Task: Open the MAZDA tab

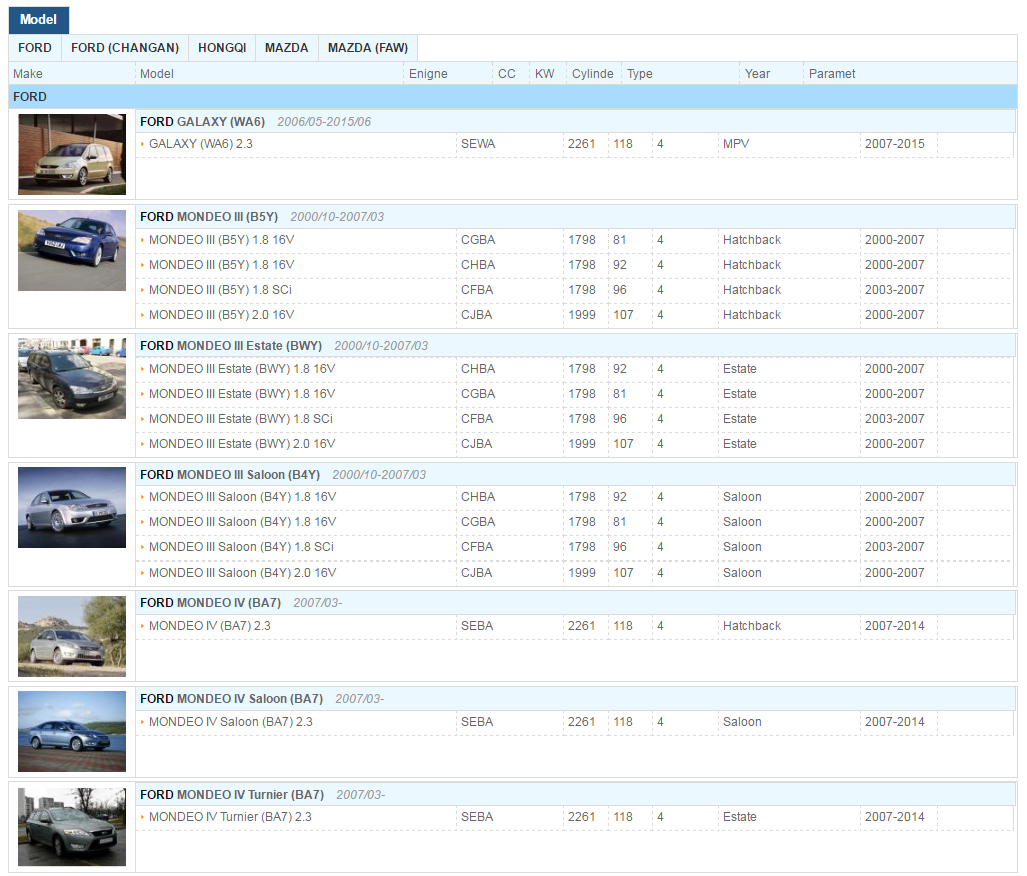Action: [286, 48]
